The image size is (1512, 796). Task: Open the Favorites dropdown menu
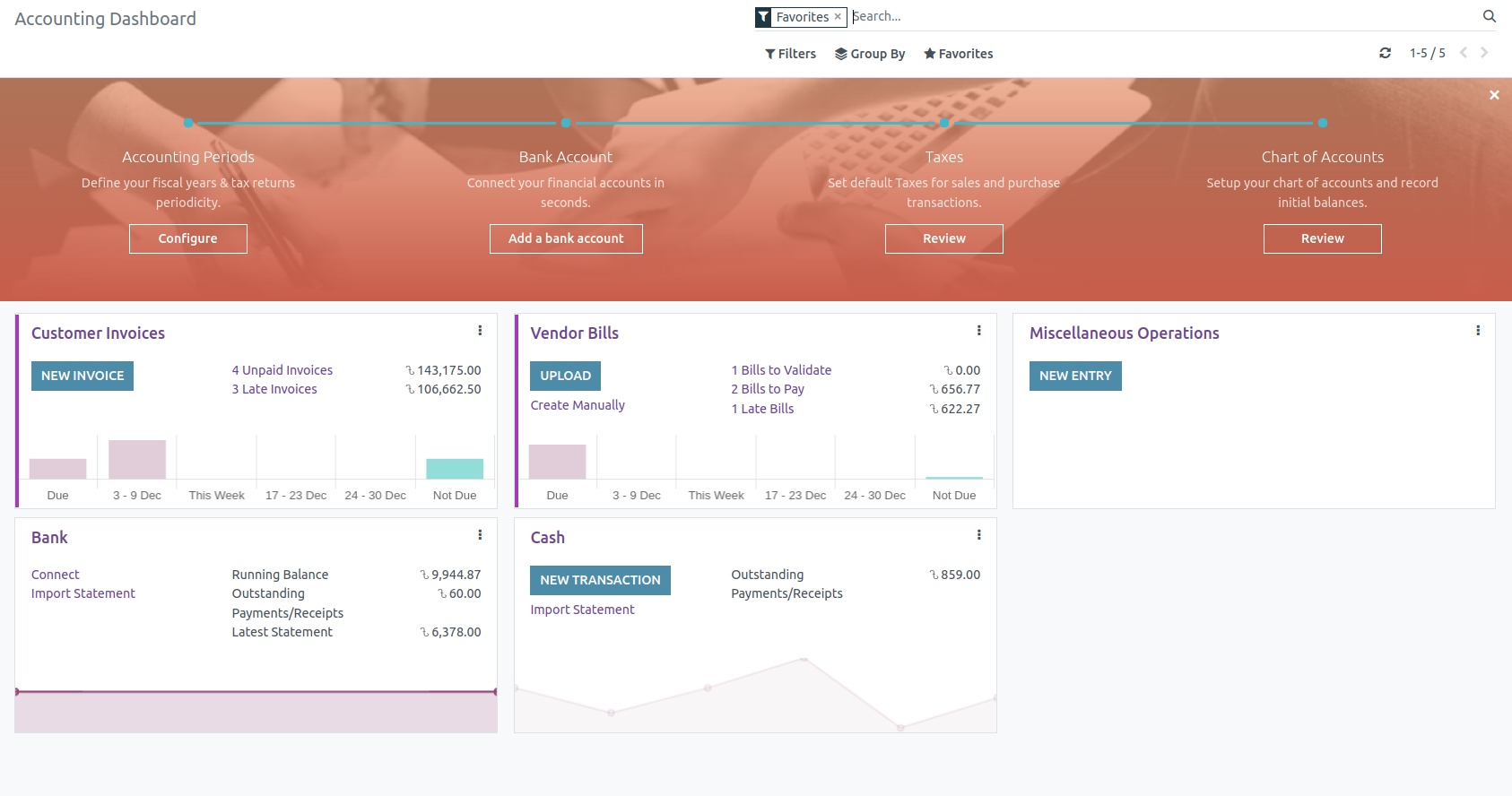coord(958,54)
